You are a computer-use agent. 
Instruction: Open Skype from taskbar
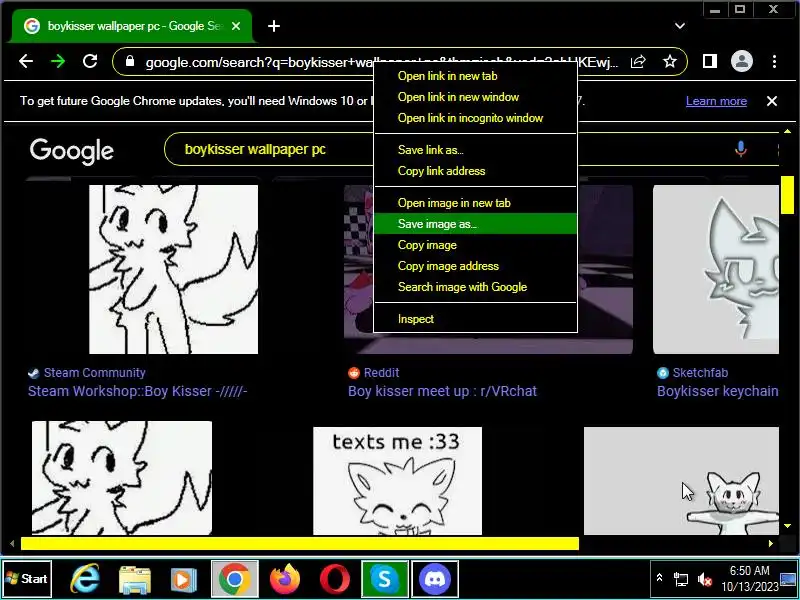385,579
